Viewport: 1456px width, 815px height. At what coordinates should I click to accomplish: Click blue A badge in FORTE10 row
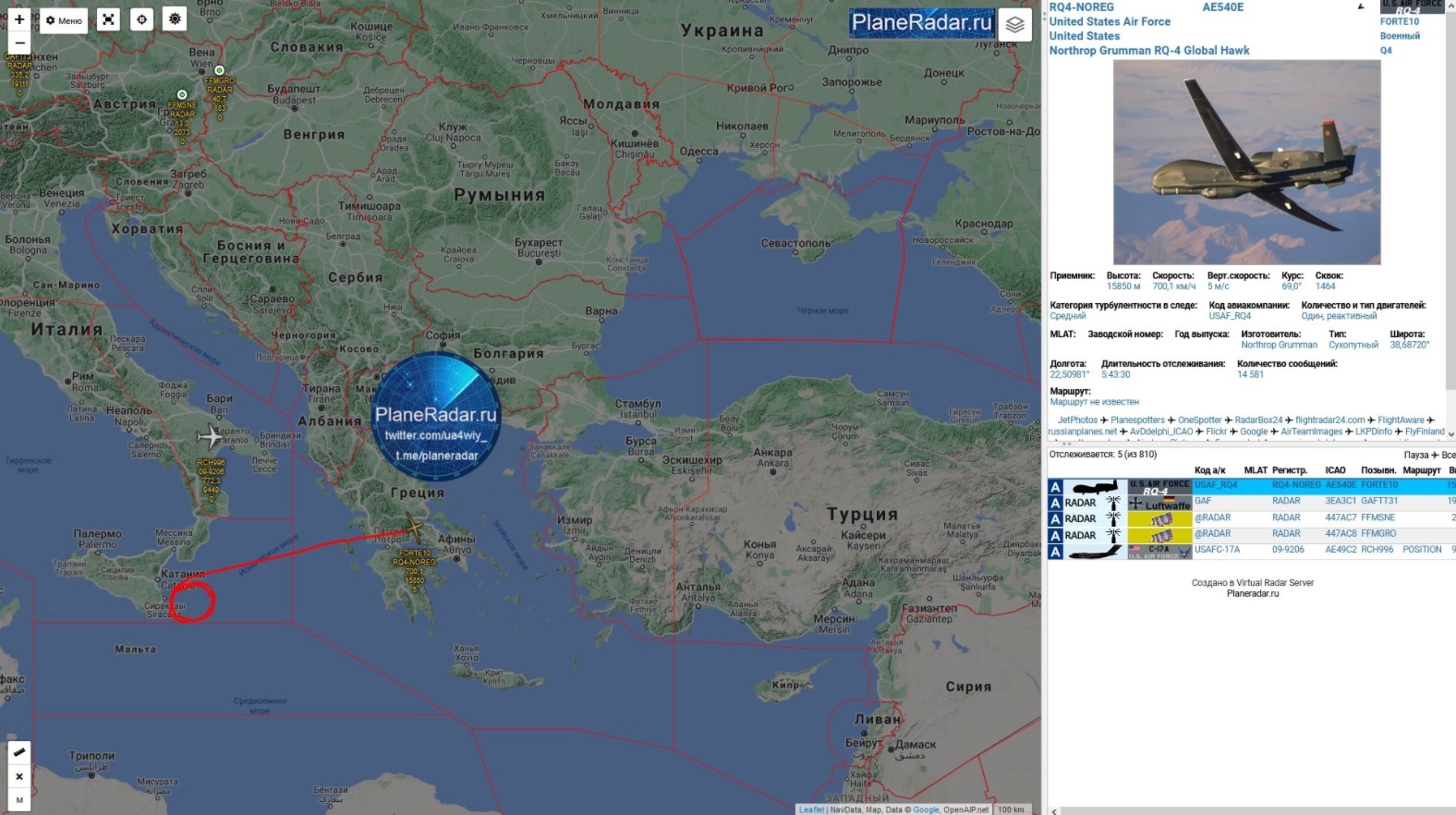tap(1055, 486)
